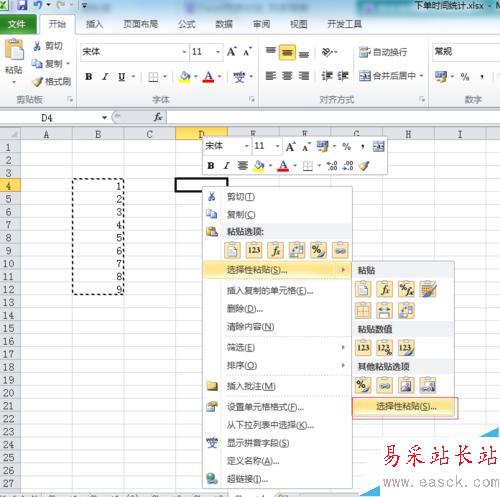Toggle underline in the ribbon font group

tap(121, 77)
